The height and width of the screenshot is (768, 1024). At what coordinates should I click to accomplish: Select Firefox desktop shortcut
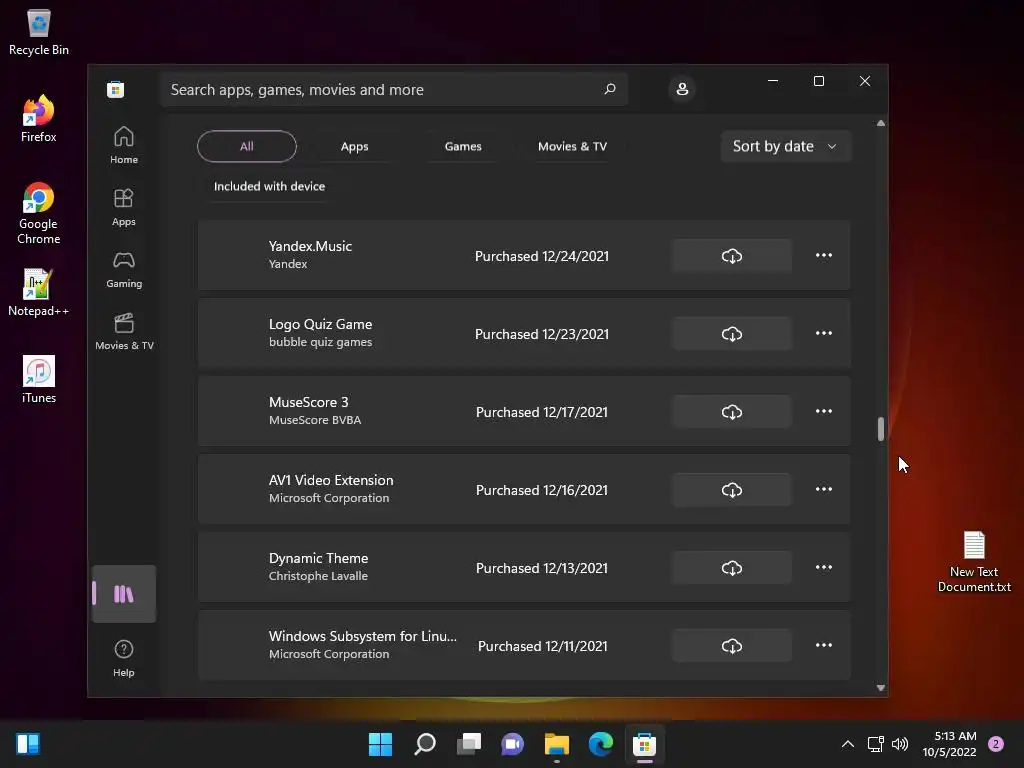click(39, 119)
